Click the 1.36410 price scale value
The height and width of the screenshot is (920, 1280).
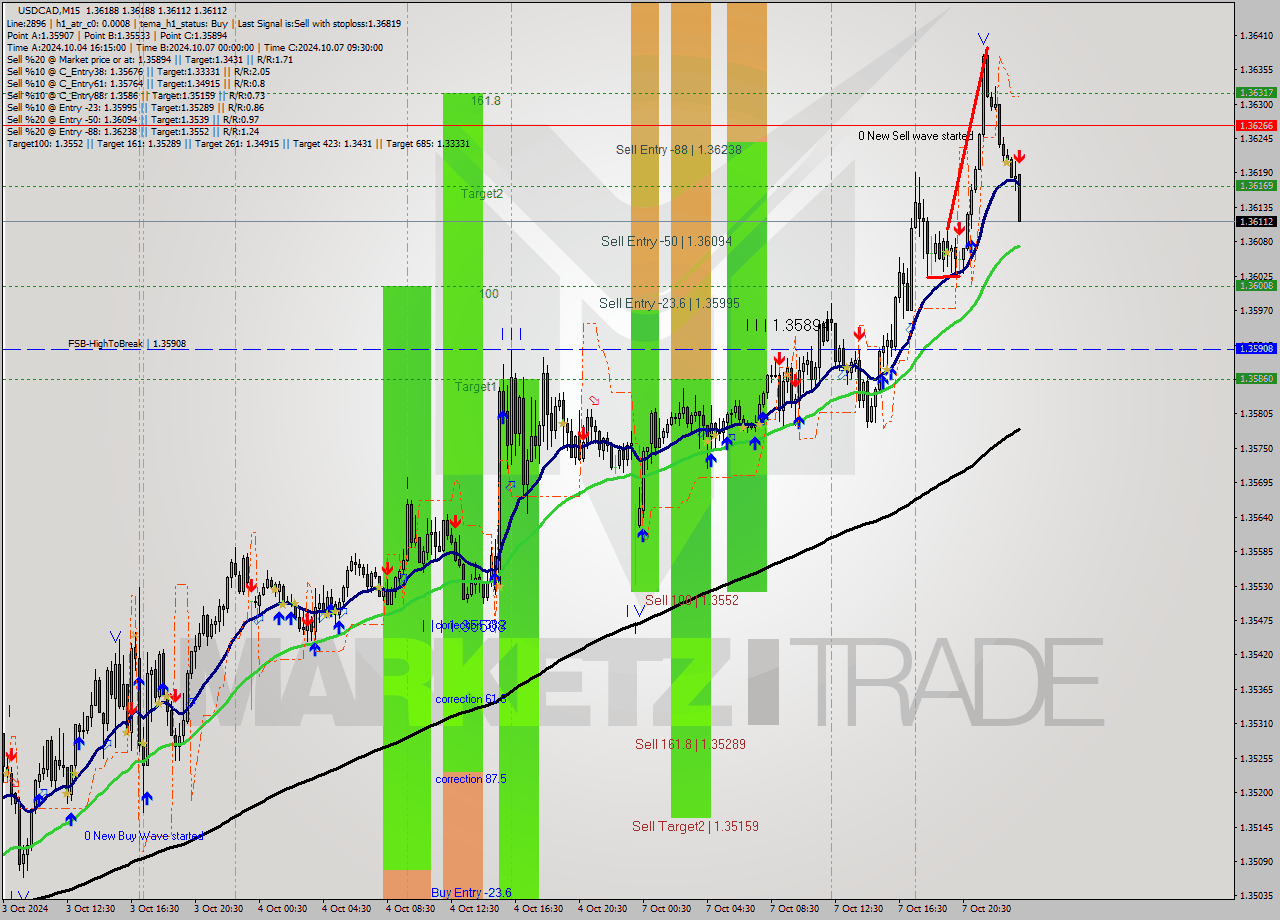(x=1256, y=36)
